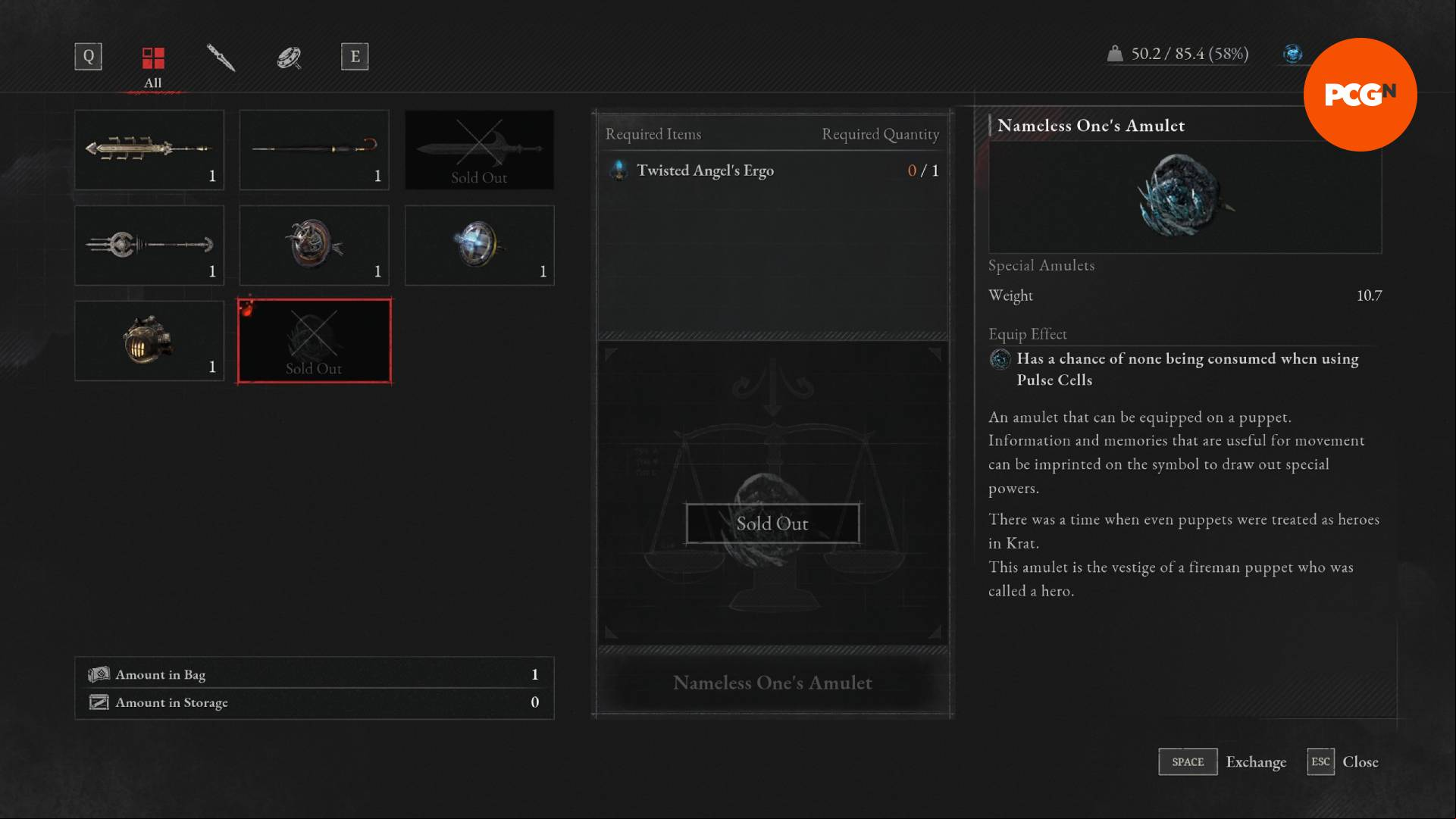
Task: Select the All items category tab
Action: pos(153,67)
